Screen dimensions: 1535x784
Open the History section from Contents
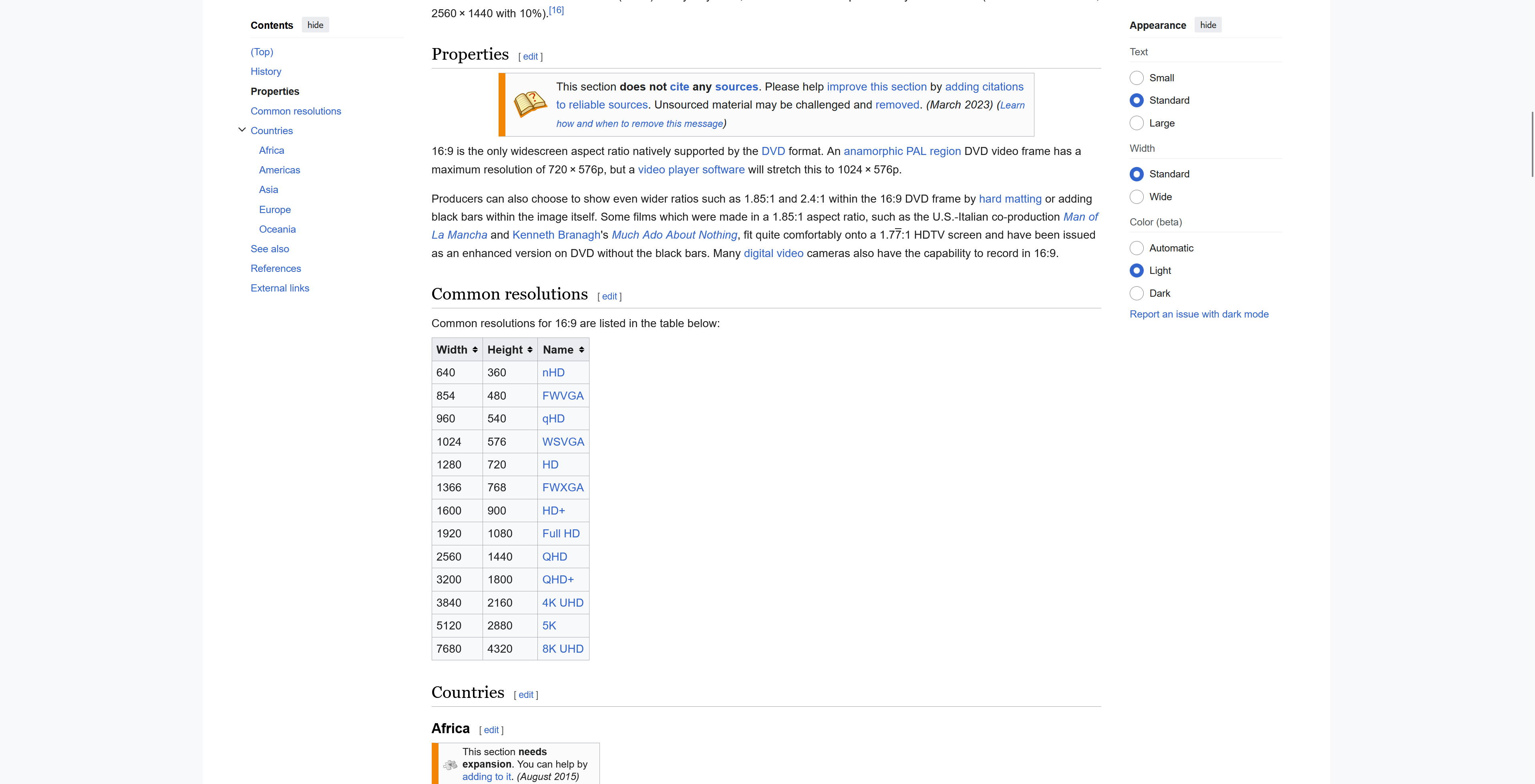click(266, 71)
